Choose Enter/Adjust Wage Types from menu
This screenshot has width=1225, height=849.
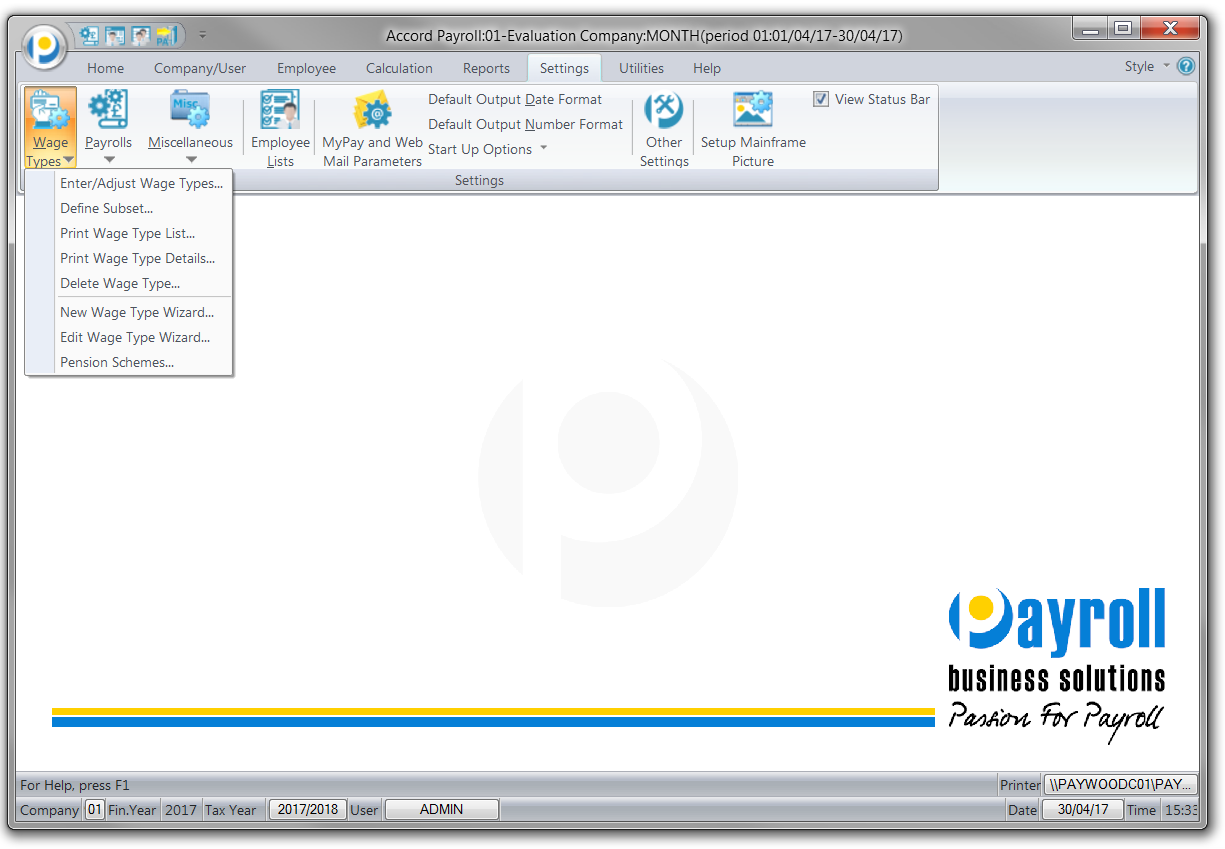(x=129, y=184)
